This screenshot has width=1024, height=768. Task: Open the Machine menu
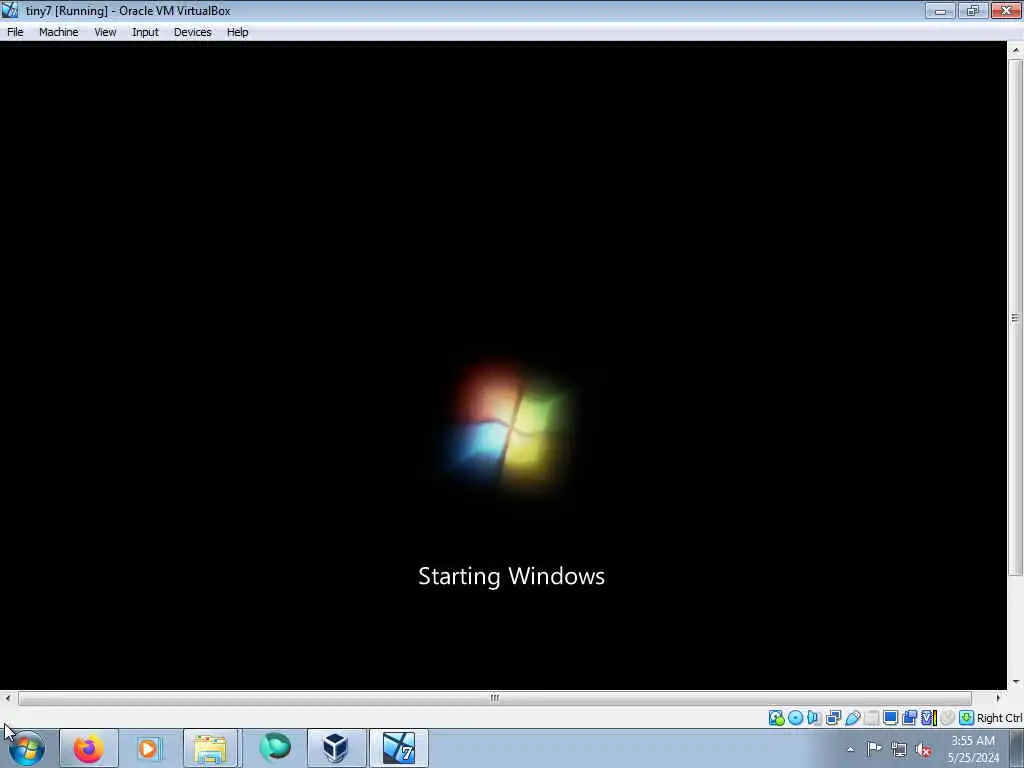click(59, 32)
